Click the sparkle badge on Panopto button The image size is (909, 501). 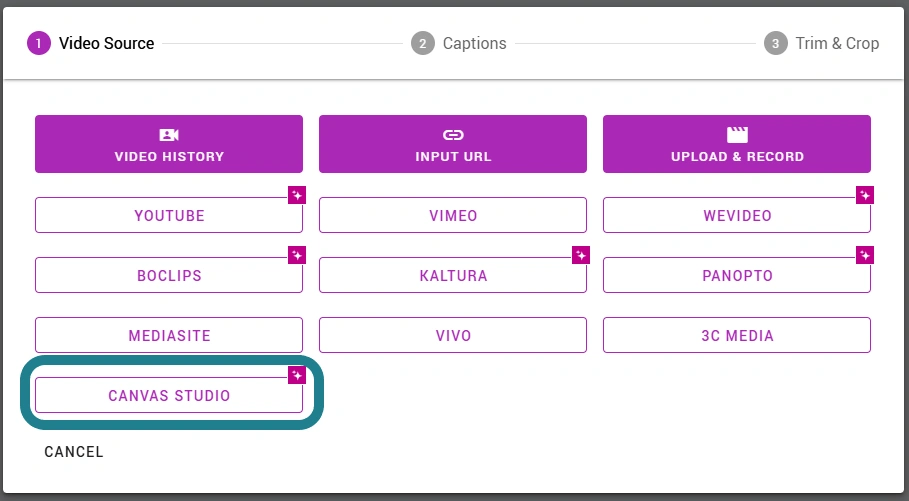[865, 255]
